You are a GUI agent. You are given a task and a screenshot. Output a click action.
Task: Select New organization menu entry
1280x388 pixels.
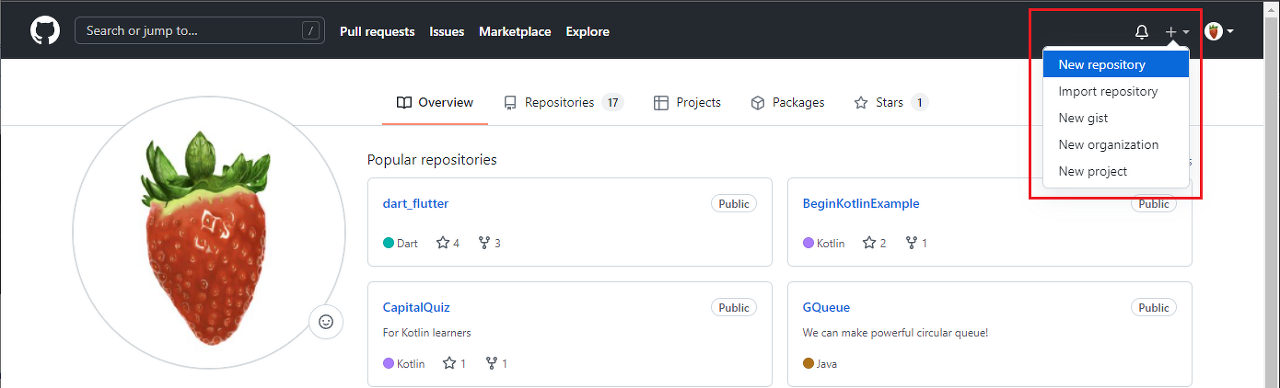pos(1116,144)
